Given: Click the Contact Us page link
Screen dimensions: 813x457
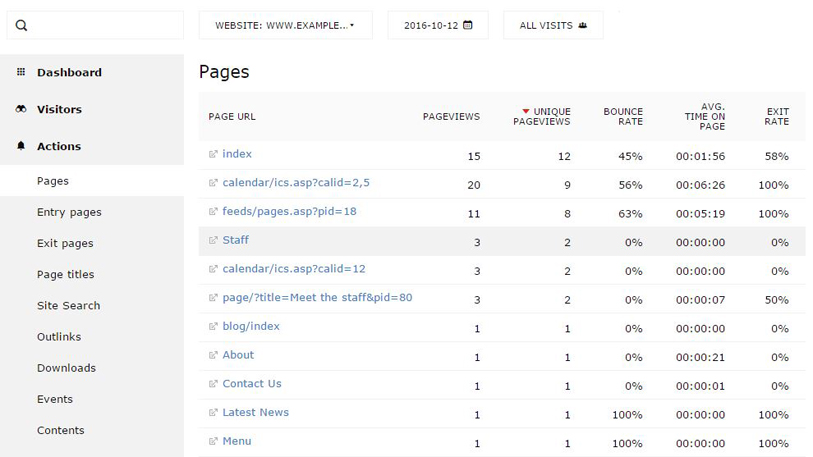Looking at the screenshot, I should click(252, 383).
